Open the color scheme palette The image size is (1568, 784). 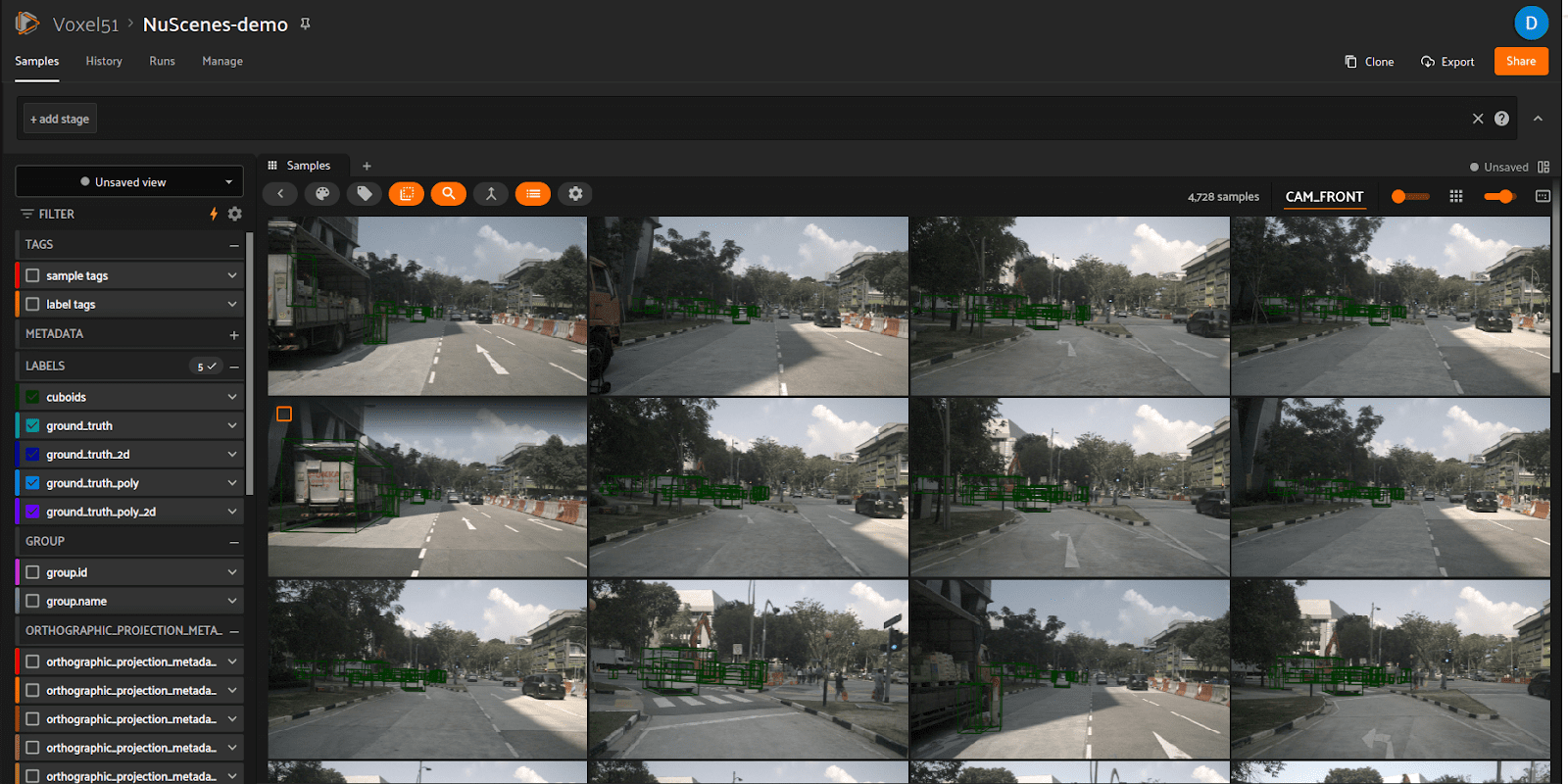point(321,194)
